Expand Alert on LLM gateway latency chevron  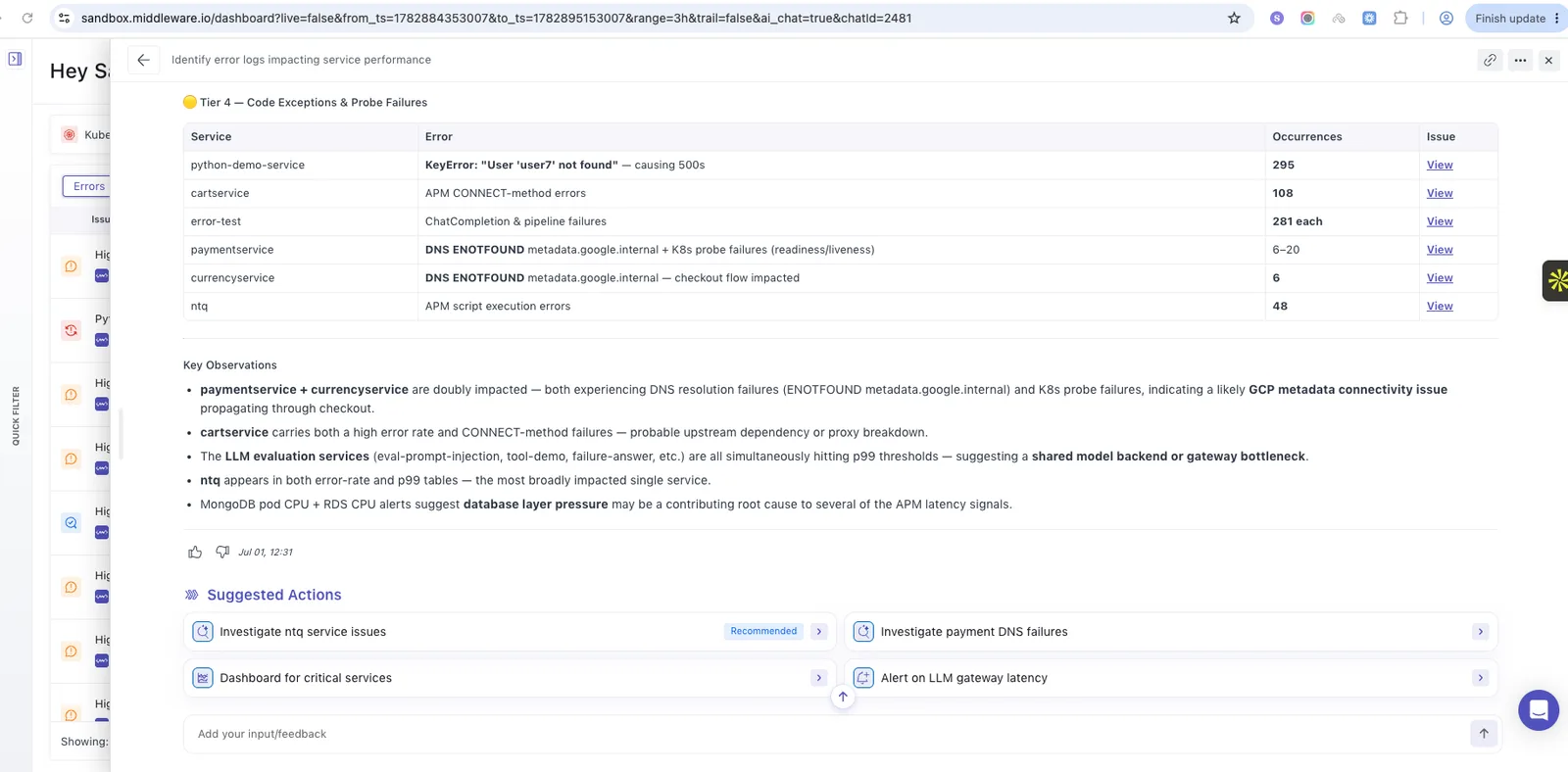pyautogui.click(x=1481, y=678)
